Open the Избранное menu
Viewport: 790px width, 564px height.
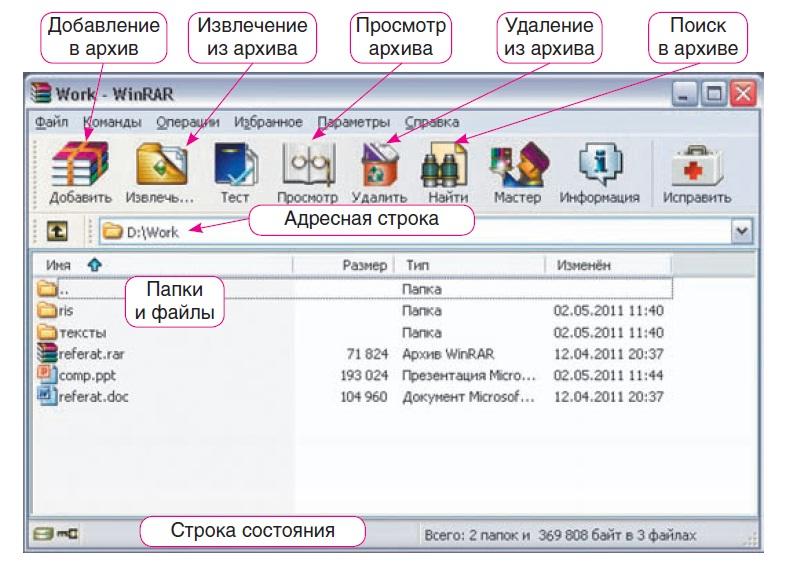click(x=268, y=122)
